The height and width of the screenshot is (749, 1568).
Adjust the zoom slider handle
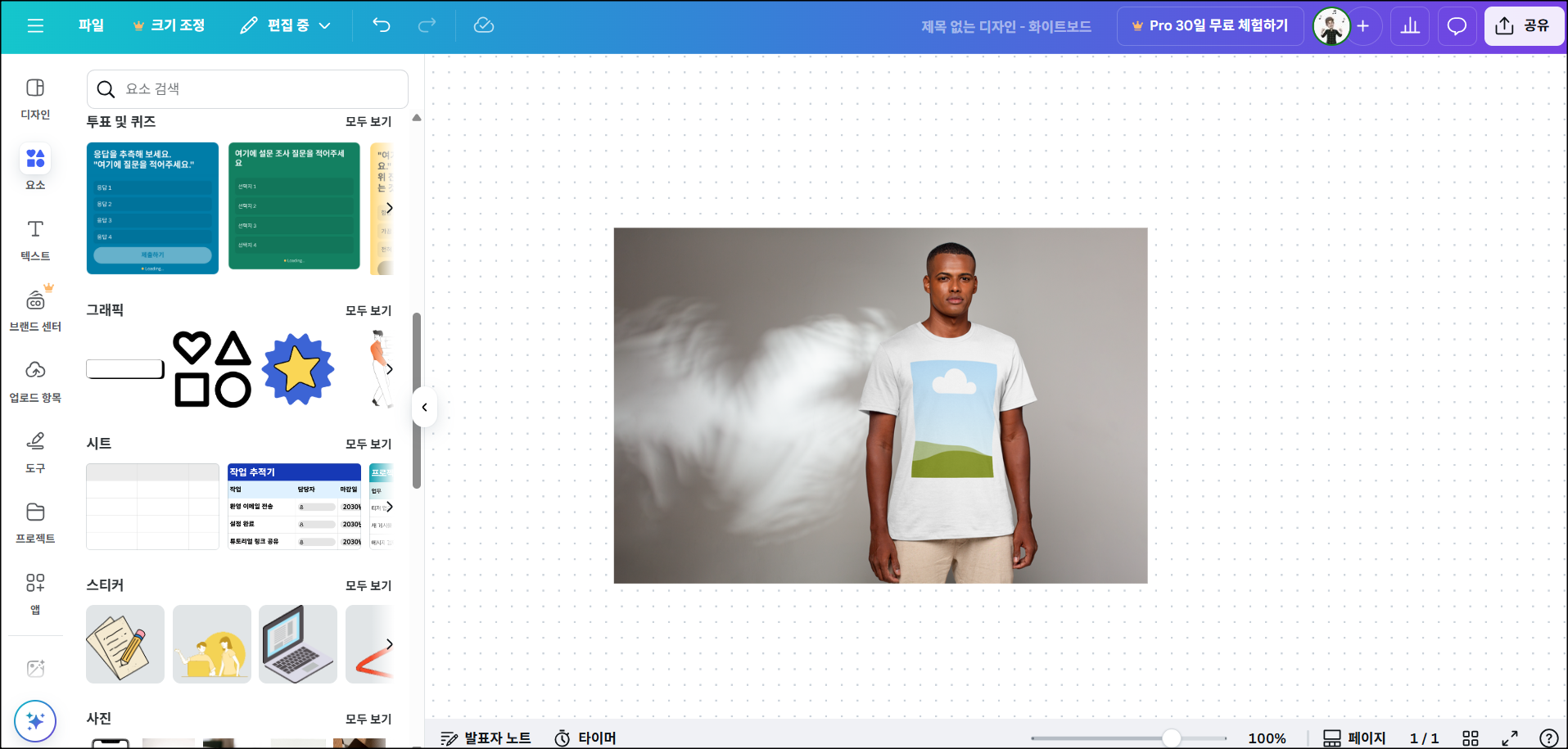1172,738
